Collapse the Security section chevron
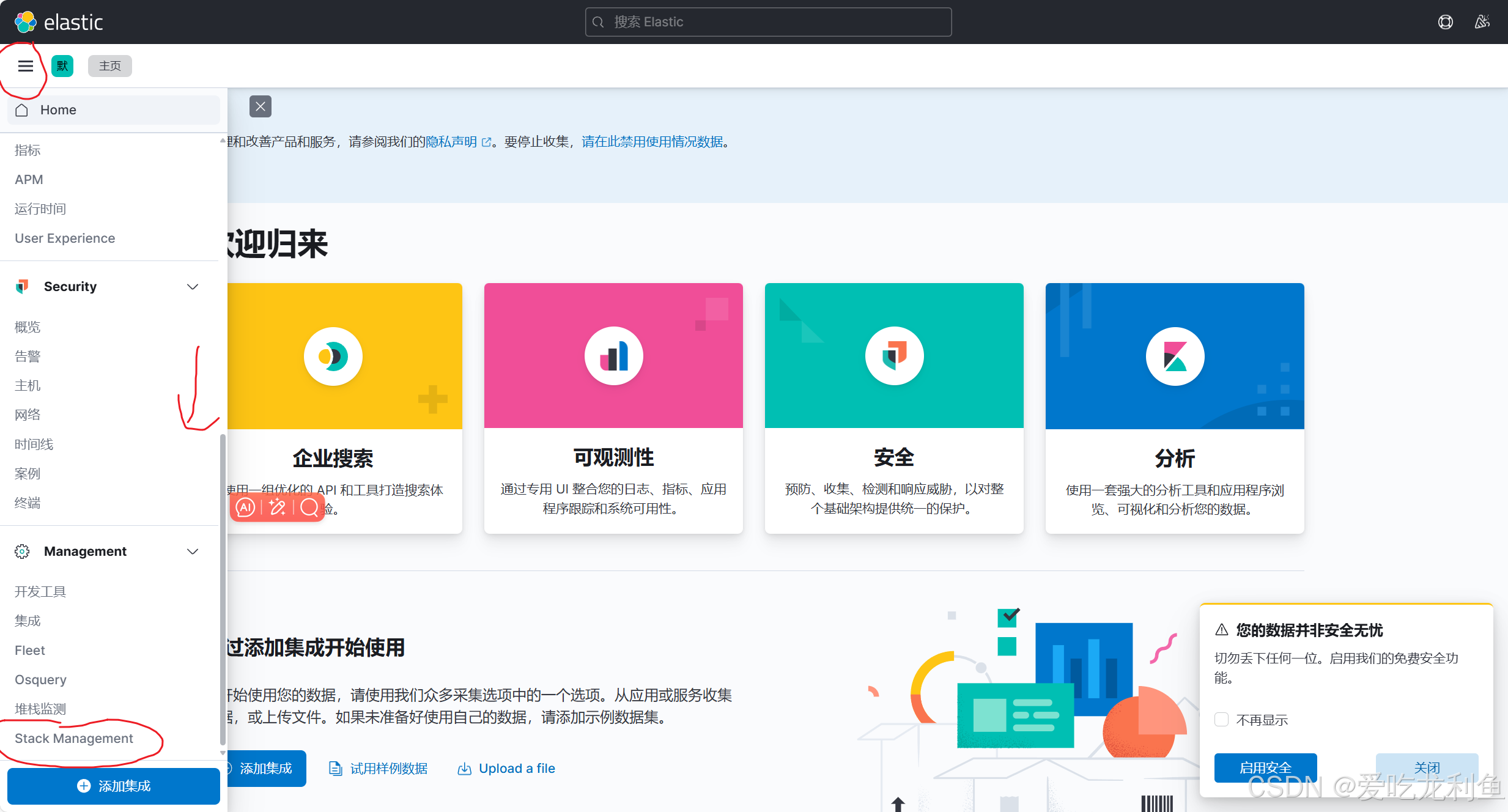Viewport: 1508px width, 812px height. point(193,287)
